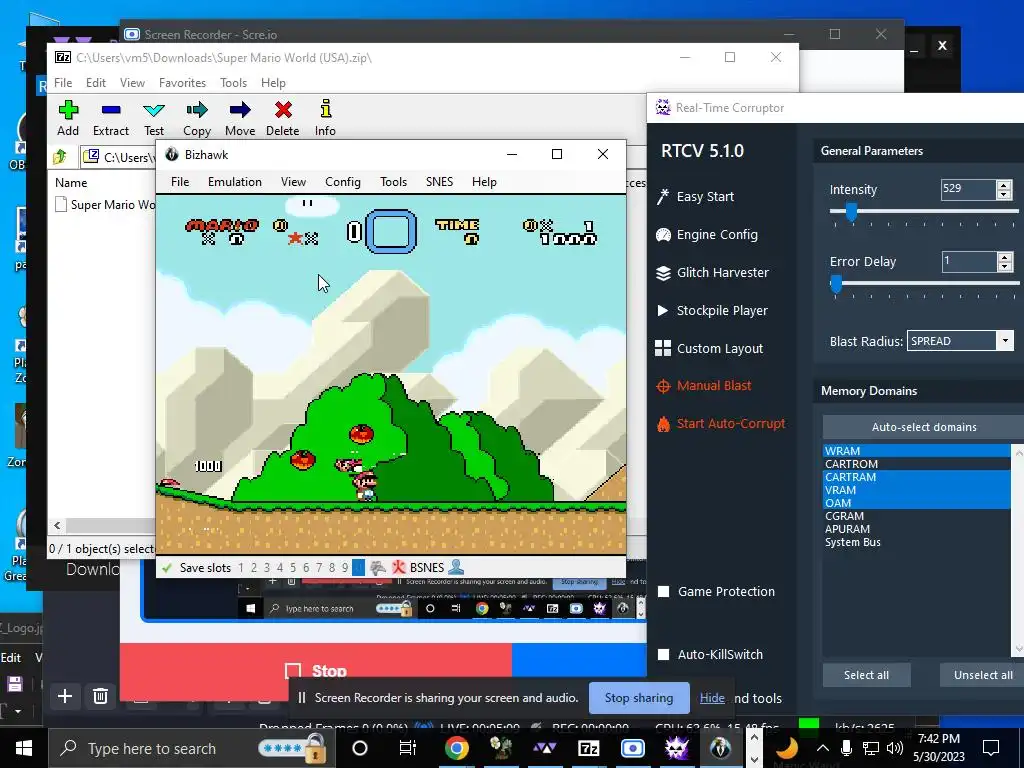Enable the Game Protection checkbox
The image size is (1024, 768).
pos(664,592)
